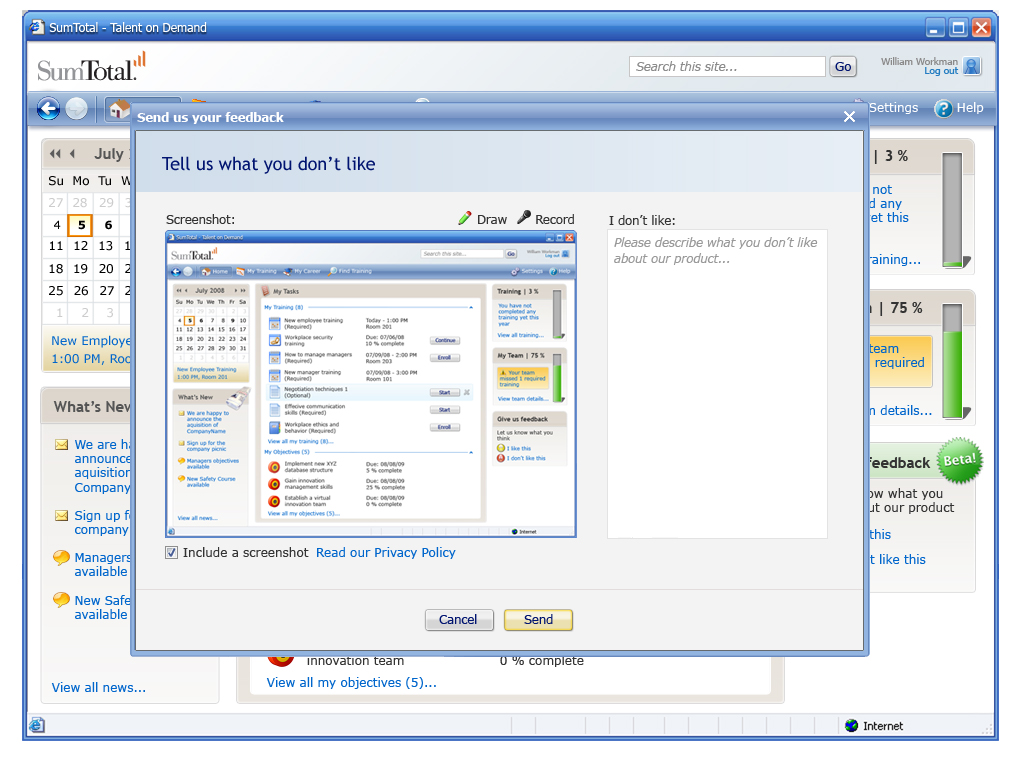This screenshot has height=768, width=1024.
Task: Click the Cancel button
Action: tap(458, 620)
